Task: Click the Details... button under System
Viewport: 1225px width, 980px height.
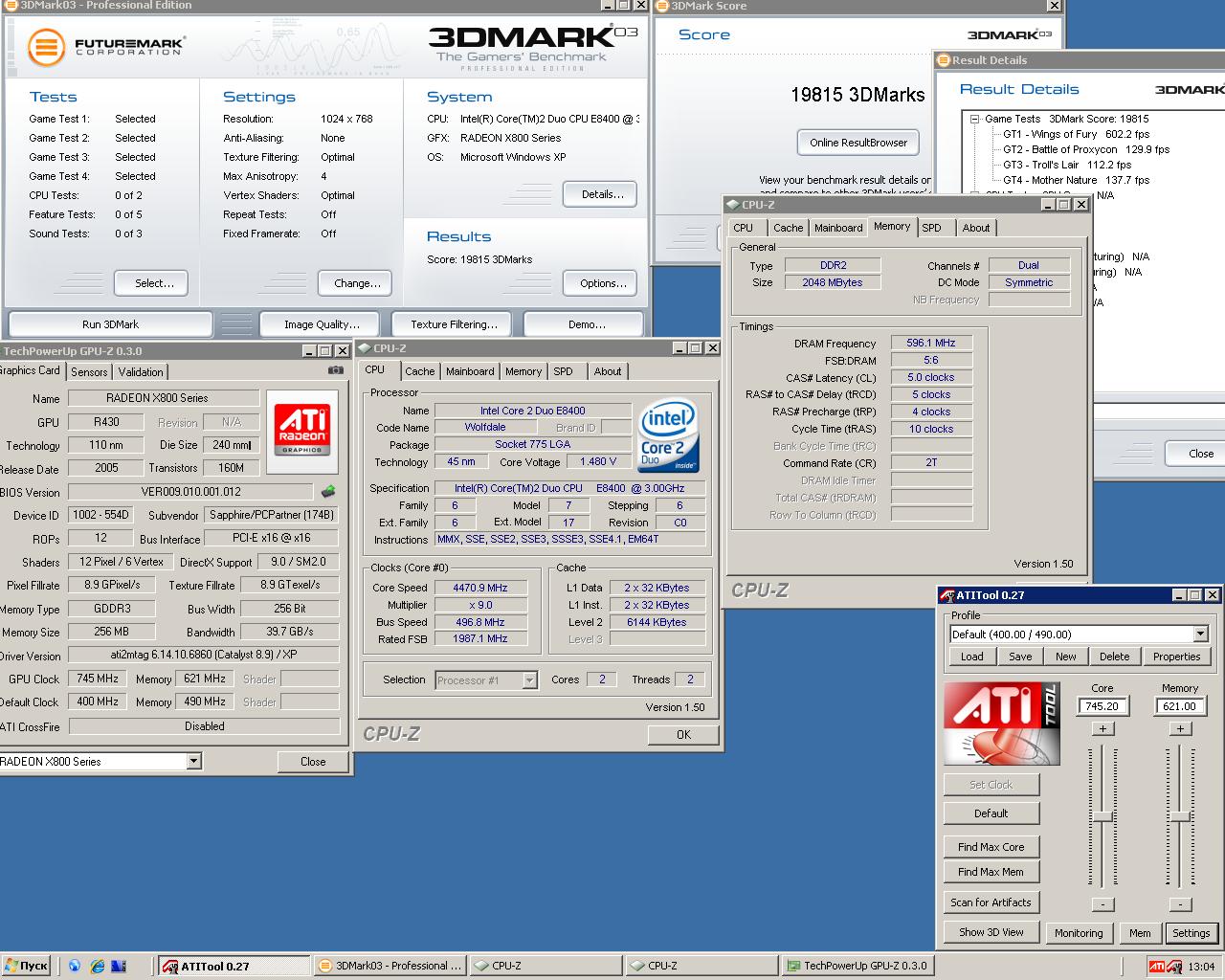Action: tap(602, 194)
